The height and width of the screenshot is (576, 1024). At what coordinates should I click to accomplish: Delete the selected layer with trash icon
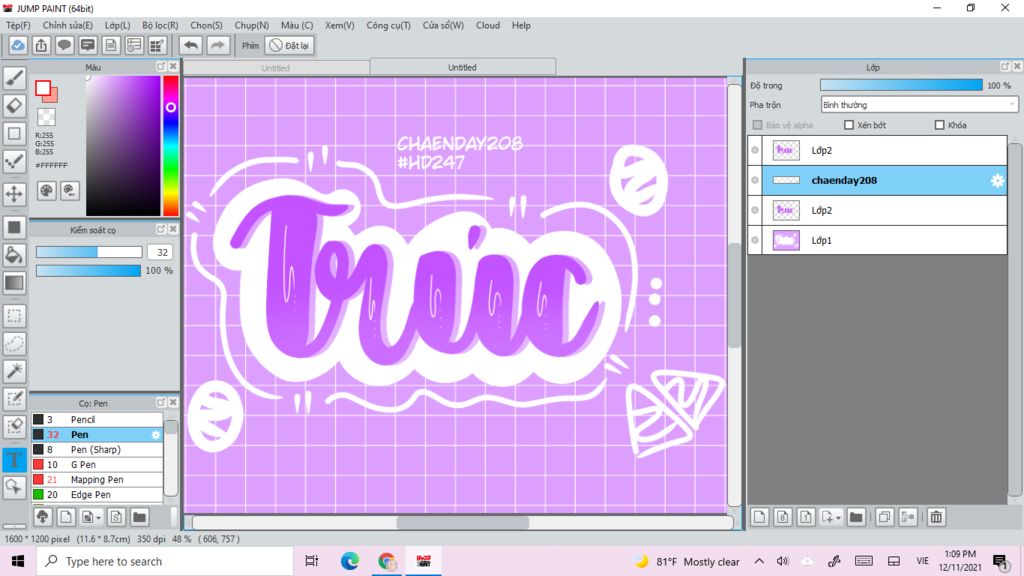(x=936, y=517)
